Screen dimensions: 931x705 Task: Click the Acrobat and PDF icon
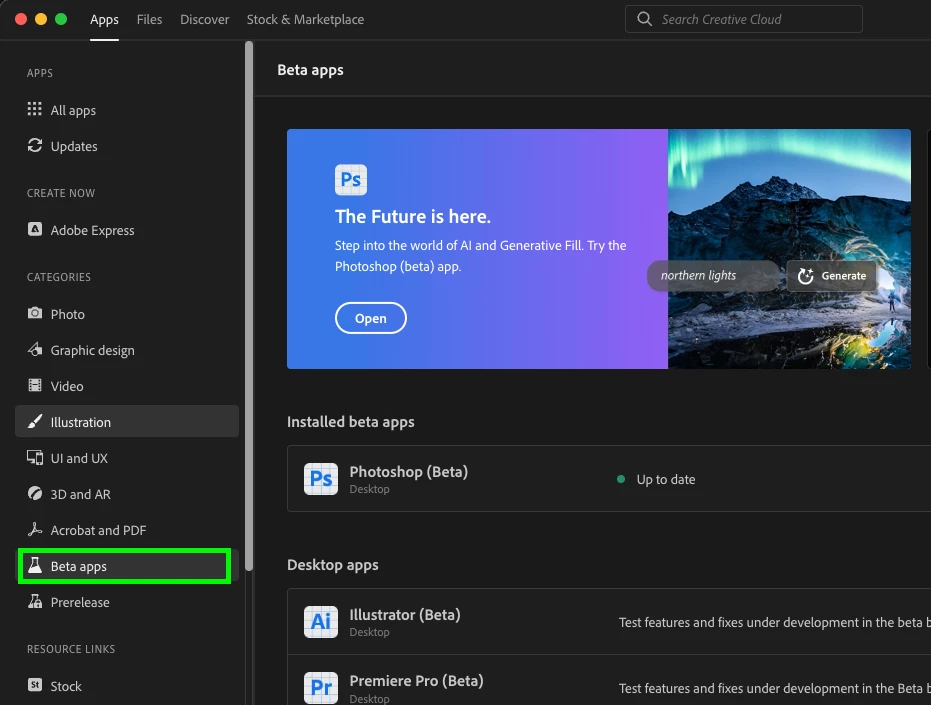point(34,529)
